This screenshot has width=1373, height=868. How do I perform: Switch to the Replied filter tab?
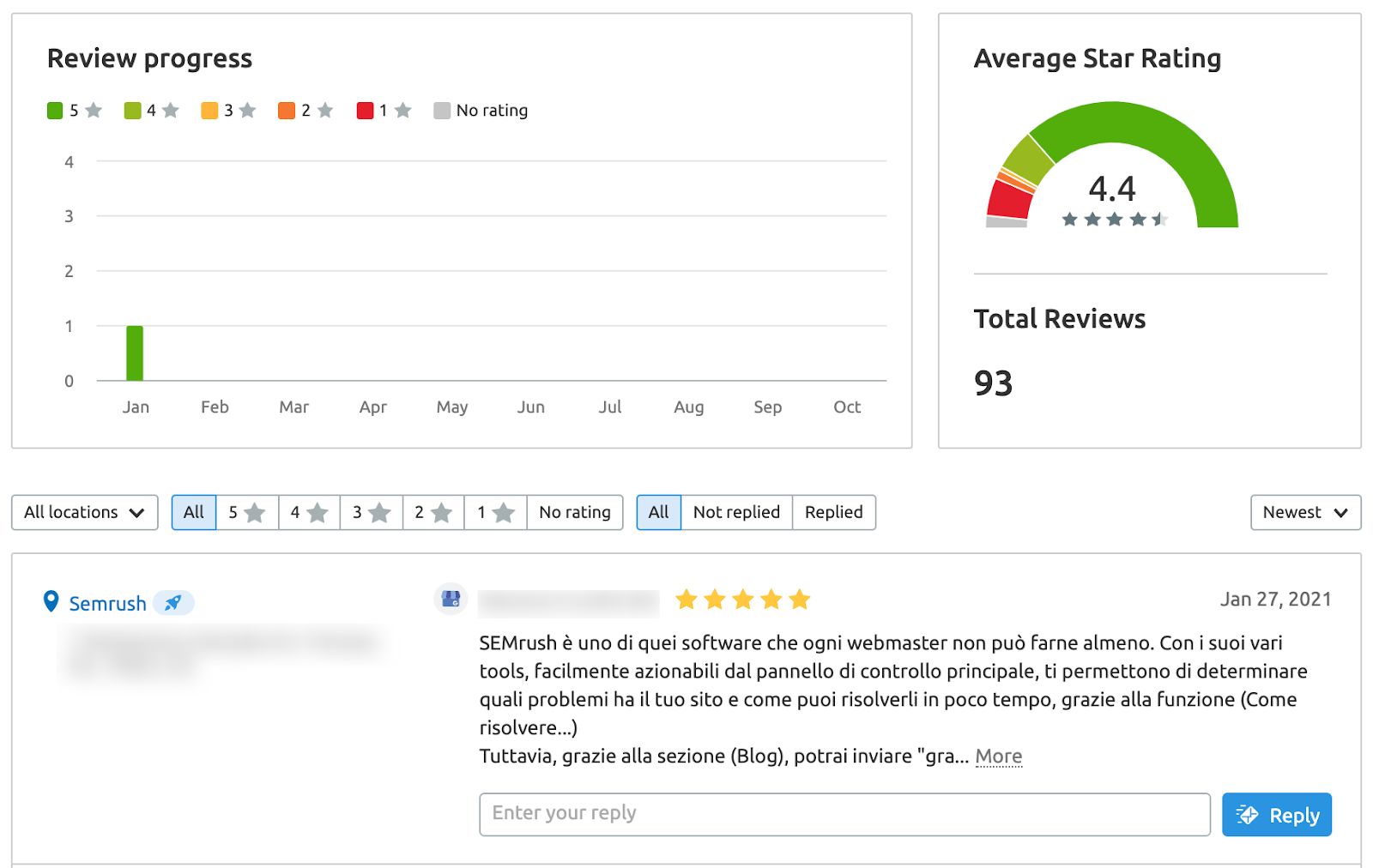tap(833, 513)
